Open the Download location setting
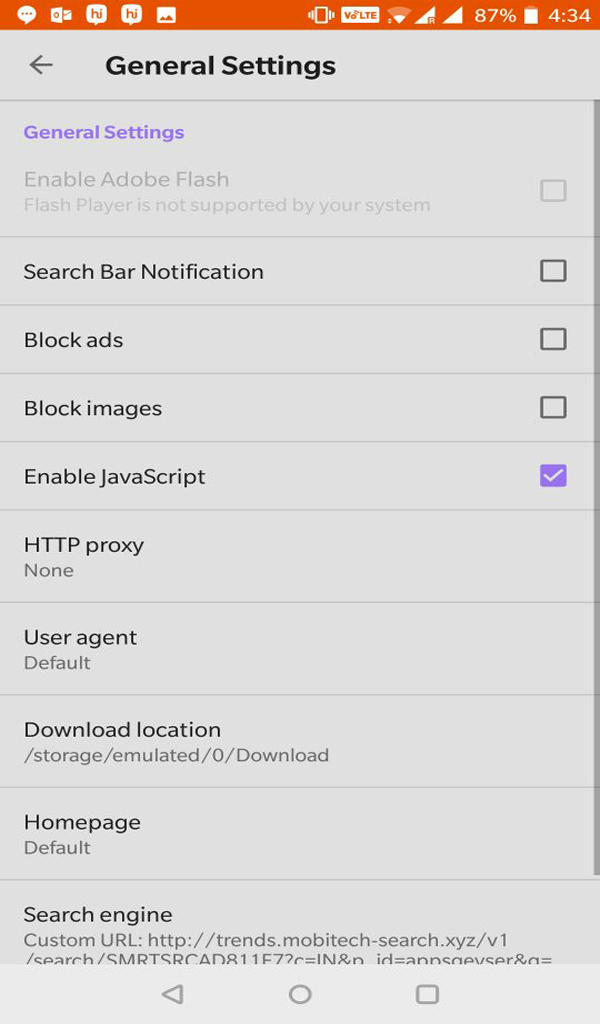The height and width of the screenshot is (1024, 600). coord(296,741)
